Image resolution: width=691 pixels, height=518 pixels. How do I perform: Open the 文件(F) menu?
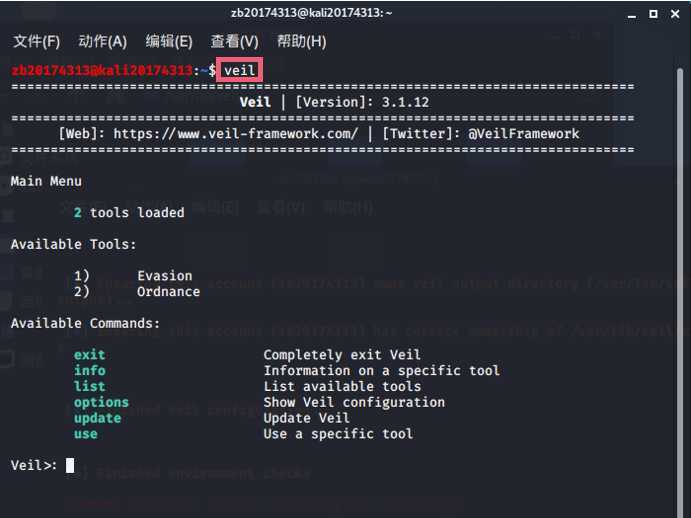(37, 41)
